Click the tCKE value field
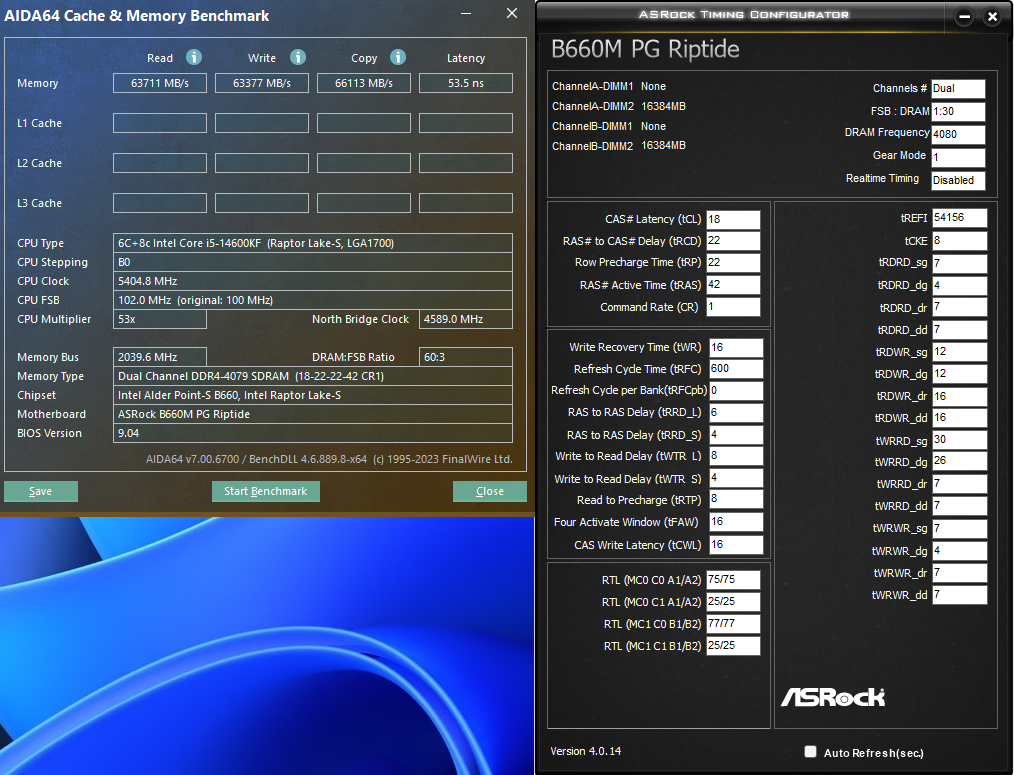Image resolution: width=1014 pixels, height=775 pixels. click(x=959, y=241)
